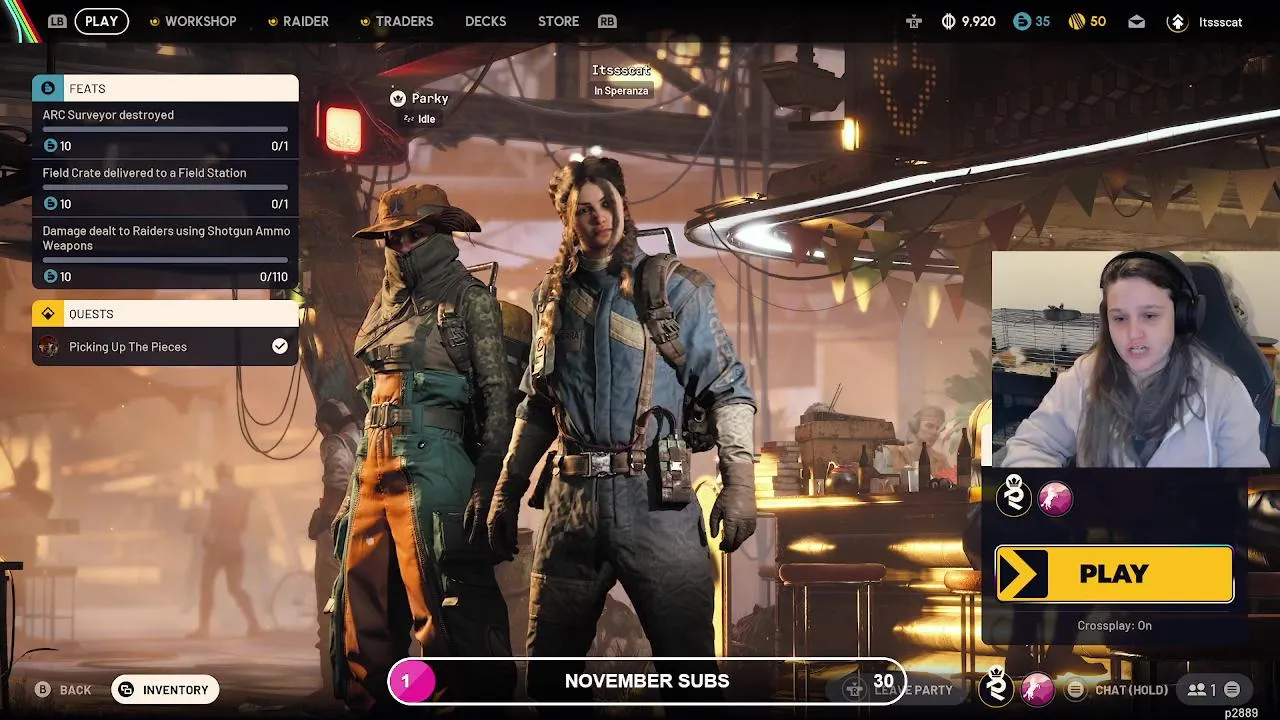This screenshot has height=720, width=1280.
Task: Click the NOVEMBER SUBS goal bar
Action: [647, 681]
